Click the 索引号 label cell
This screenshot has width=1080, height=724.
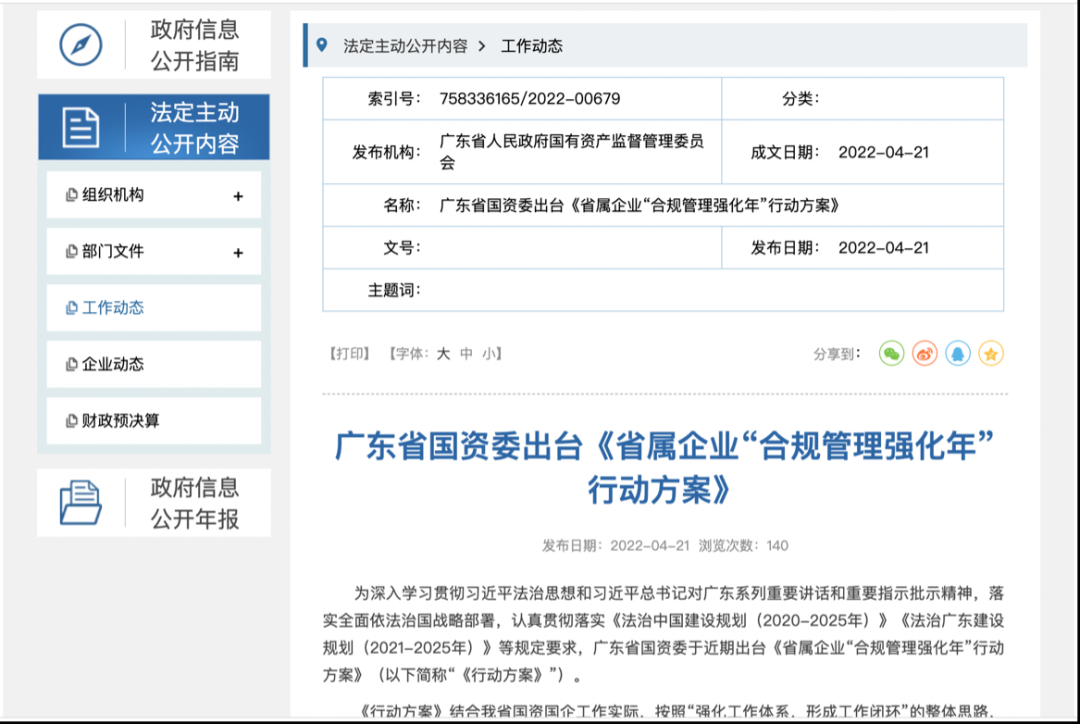coord(395,99)
